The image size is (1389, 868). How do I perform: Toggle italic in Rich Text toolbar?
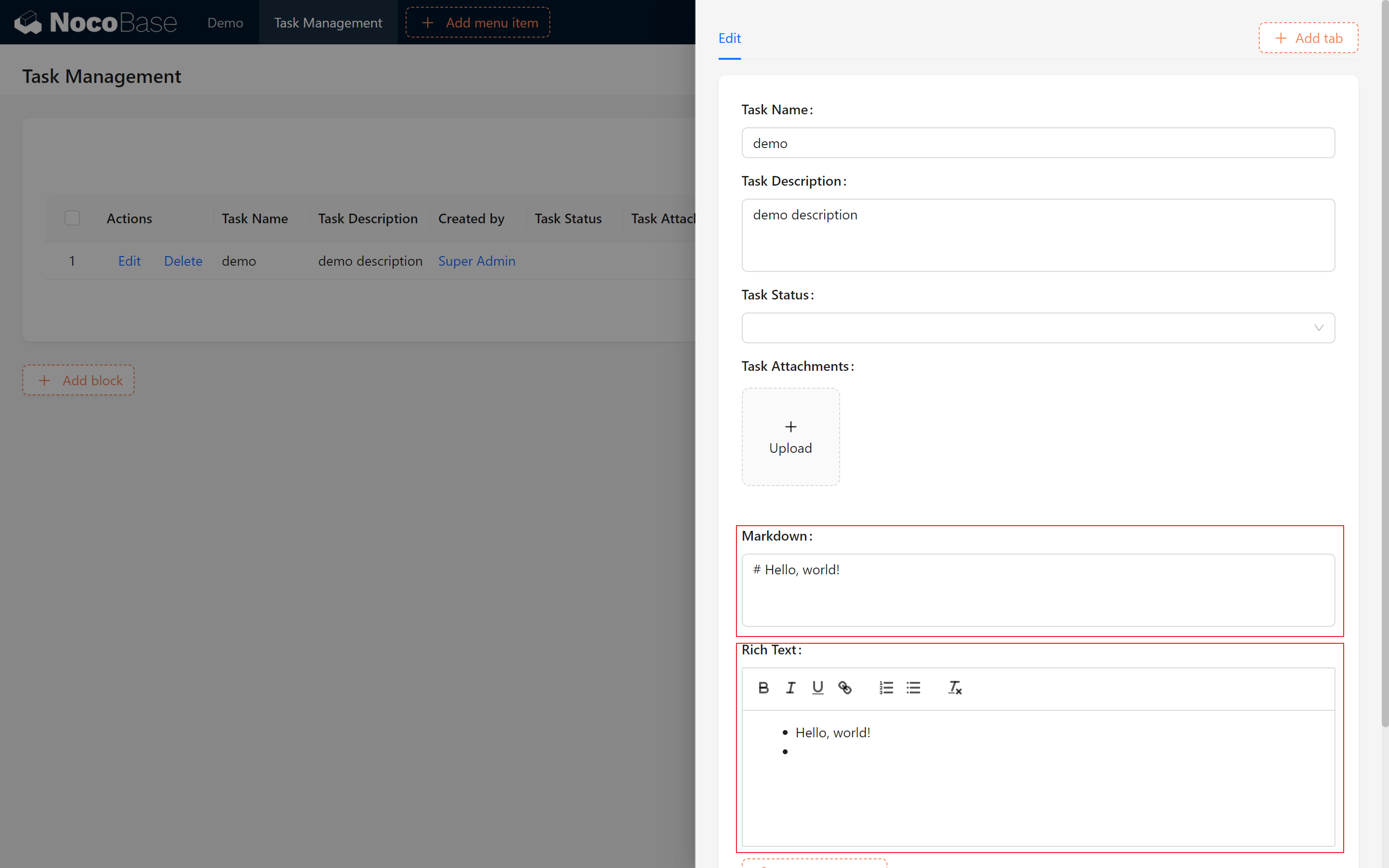tap(790, 688)
